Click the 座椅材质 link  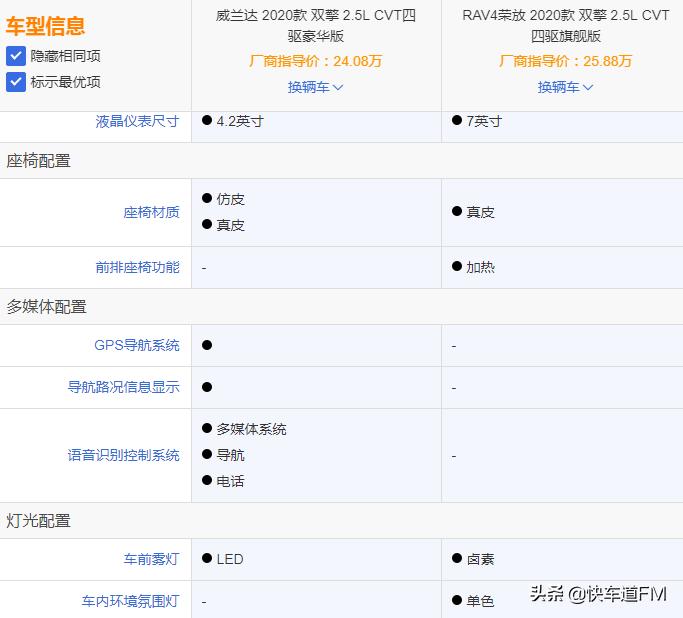151,213
